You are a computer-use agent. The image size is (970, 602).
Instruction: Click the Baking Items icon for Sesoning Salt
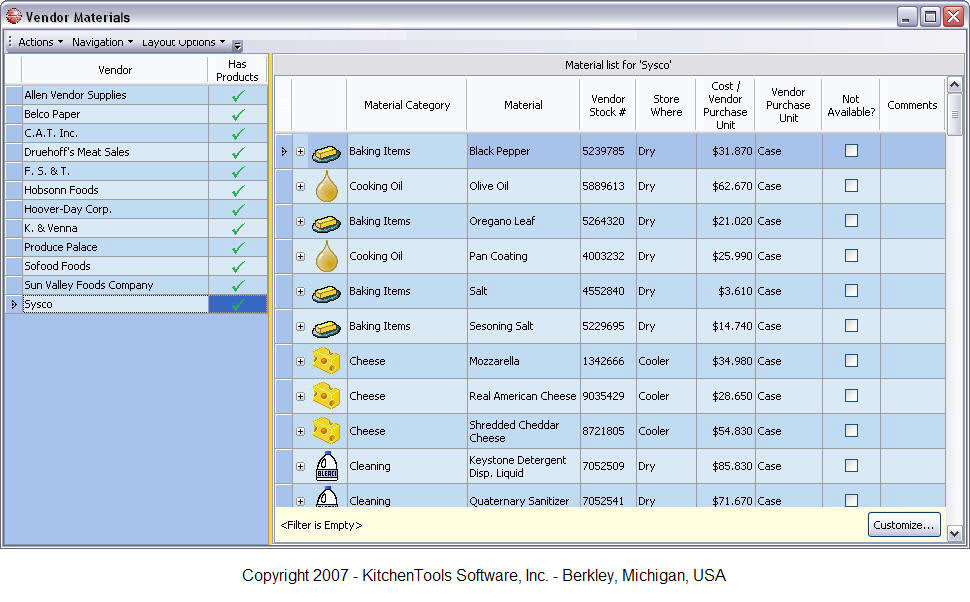326,327
